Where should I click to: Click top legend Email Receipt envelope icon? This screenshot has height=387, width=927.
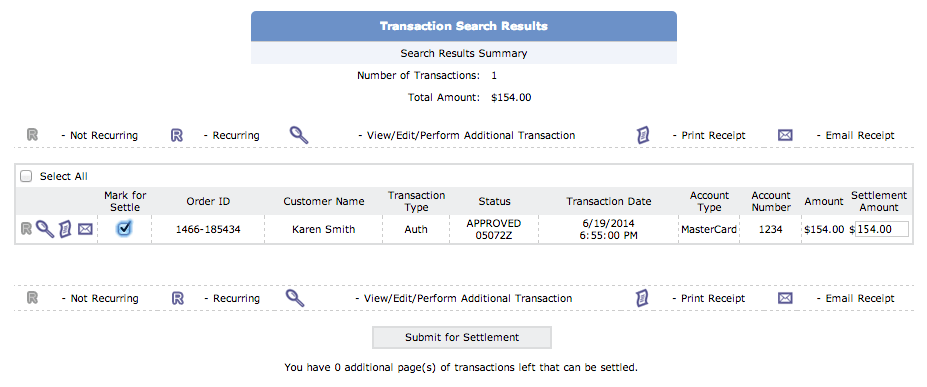click(x=785, y=135)
